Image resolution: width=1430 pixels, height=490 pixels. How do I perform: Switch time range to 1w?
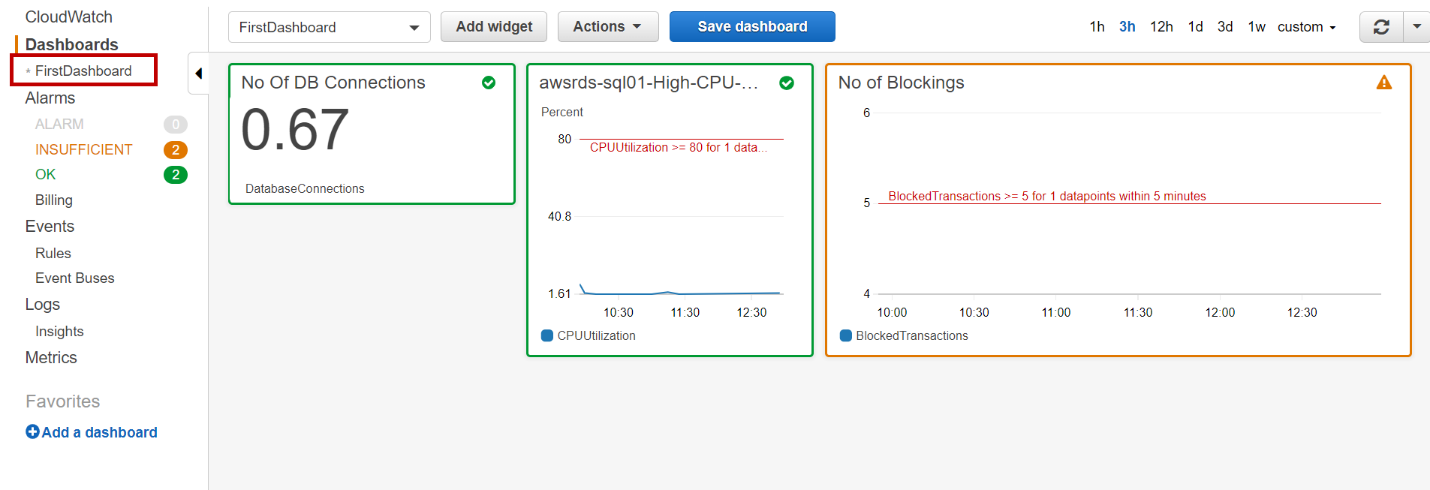[x=1256, y=27]
